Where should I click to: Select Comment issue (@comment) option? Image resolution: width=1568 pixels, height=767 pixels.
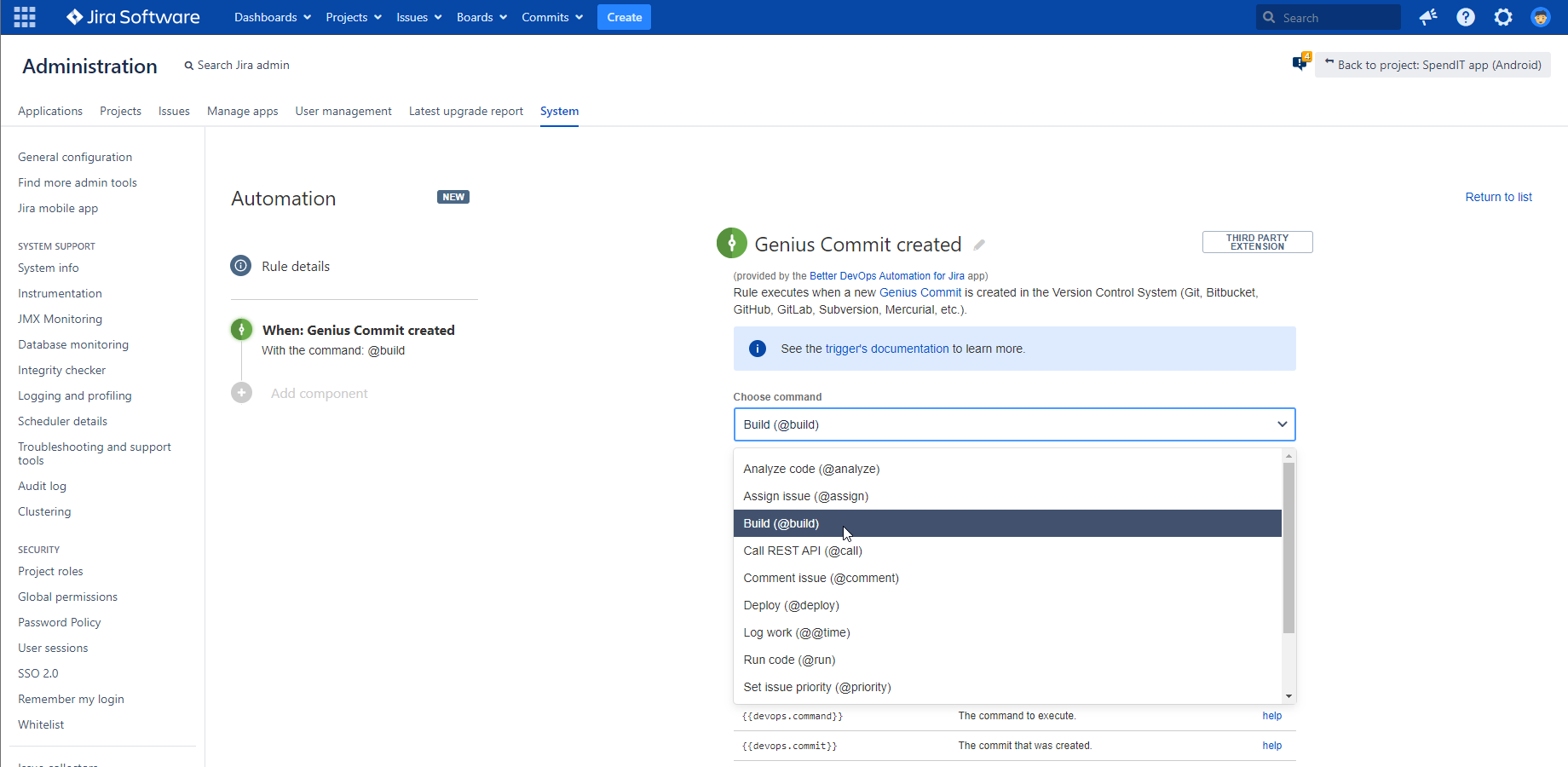[x=1007, y=578]
